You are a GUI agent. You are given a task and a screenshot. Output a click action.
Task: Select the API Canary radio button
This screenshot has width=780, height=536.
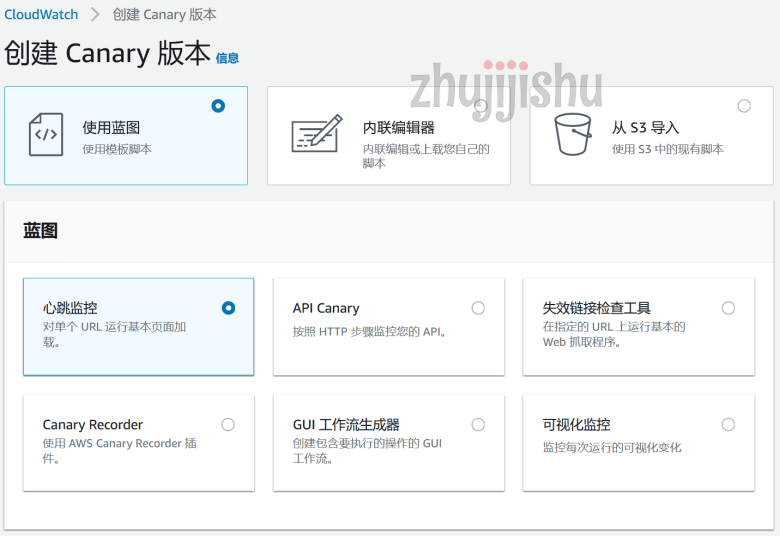[478, 308]
